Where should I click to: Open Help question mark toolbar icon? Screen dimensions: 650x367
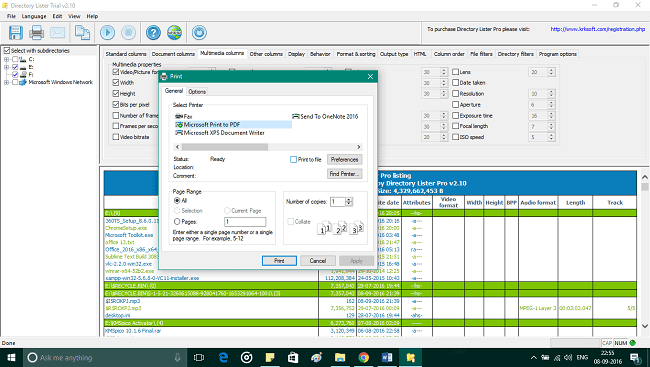pyautogui.click(x=153, y=32)
